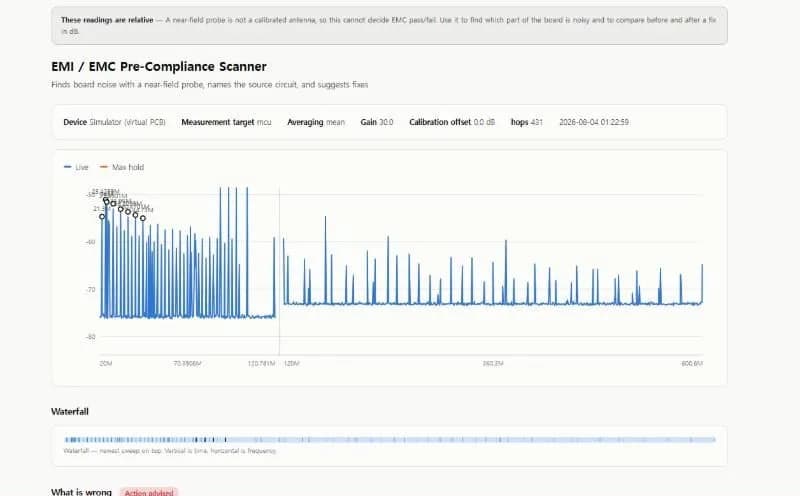The width and height of the screenshot is (800, 496).
Task: Toggle the Max hold legend entry
Action: (x=122, y=167)
